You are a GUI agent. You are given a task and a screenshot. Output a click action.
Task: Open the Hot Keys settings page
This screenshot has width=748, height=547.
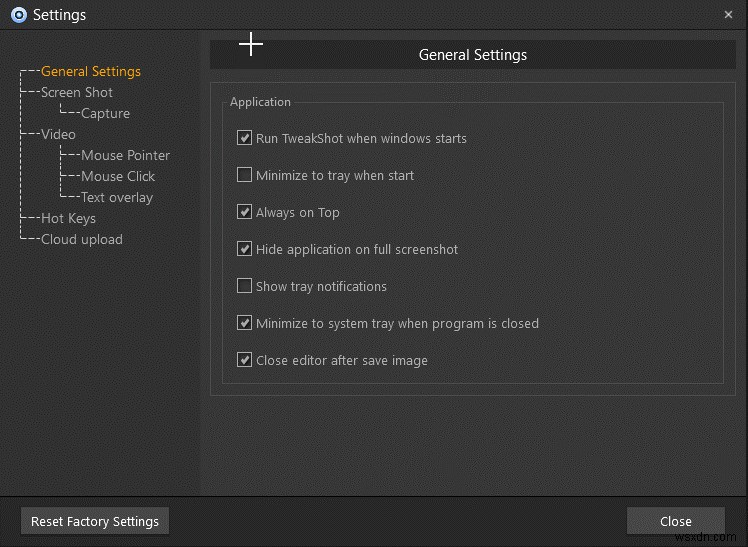(x=68, y=218)
